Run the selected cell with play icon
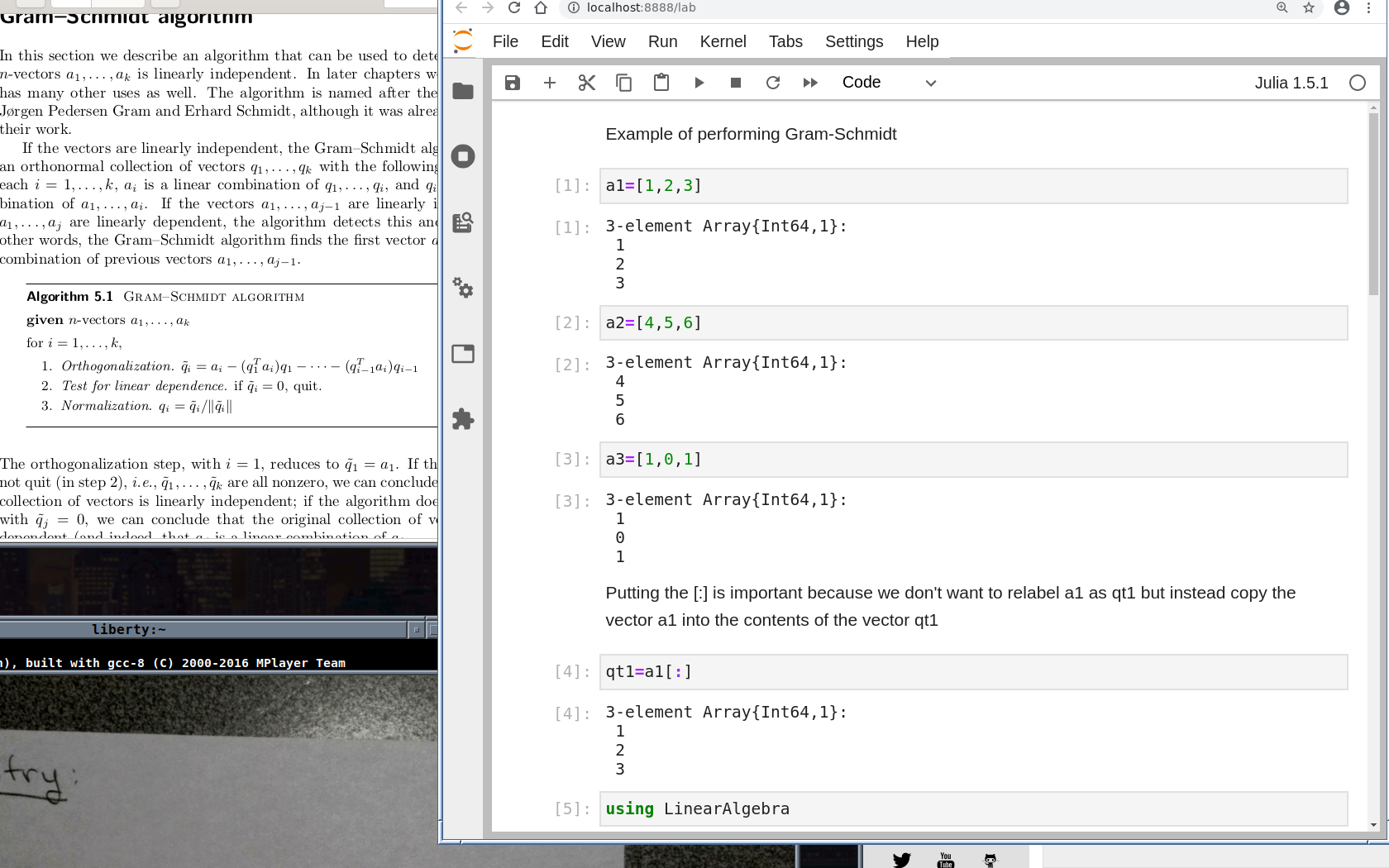This screenshot has height=868, width=1389. [699, 83]
